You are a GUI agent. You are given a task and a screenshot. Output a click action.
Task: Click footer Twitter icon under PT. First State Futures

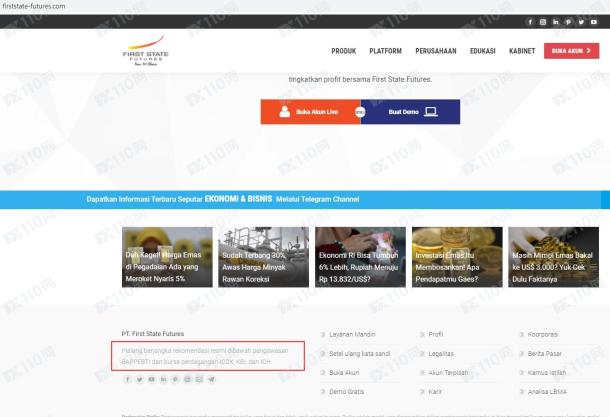tap(139, 379)
